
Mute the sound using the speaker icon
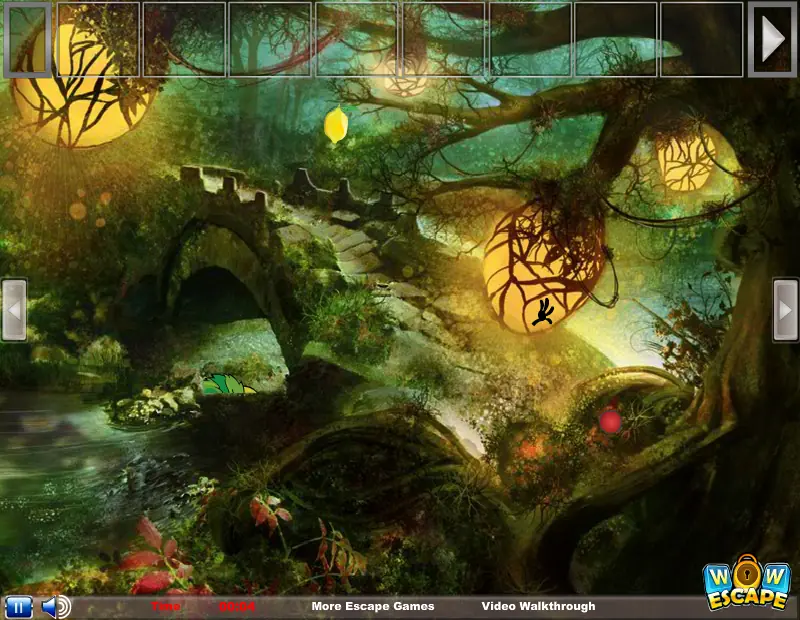pyautogui.click(x=56, y=607)
